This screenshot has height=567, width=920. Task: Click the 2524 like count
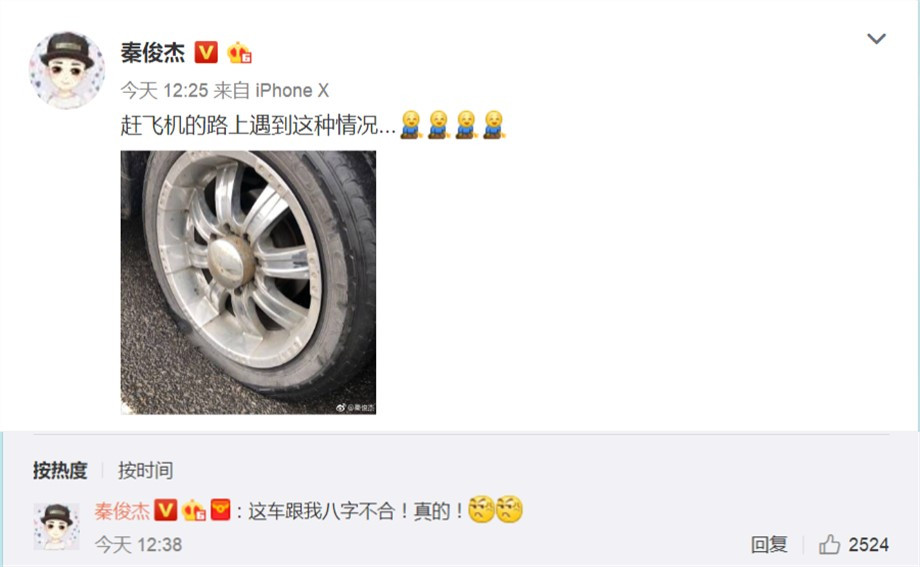868,545
